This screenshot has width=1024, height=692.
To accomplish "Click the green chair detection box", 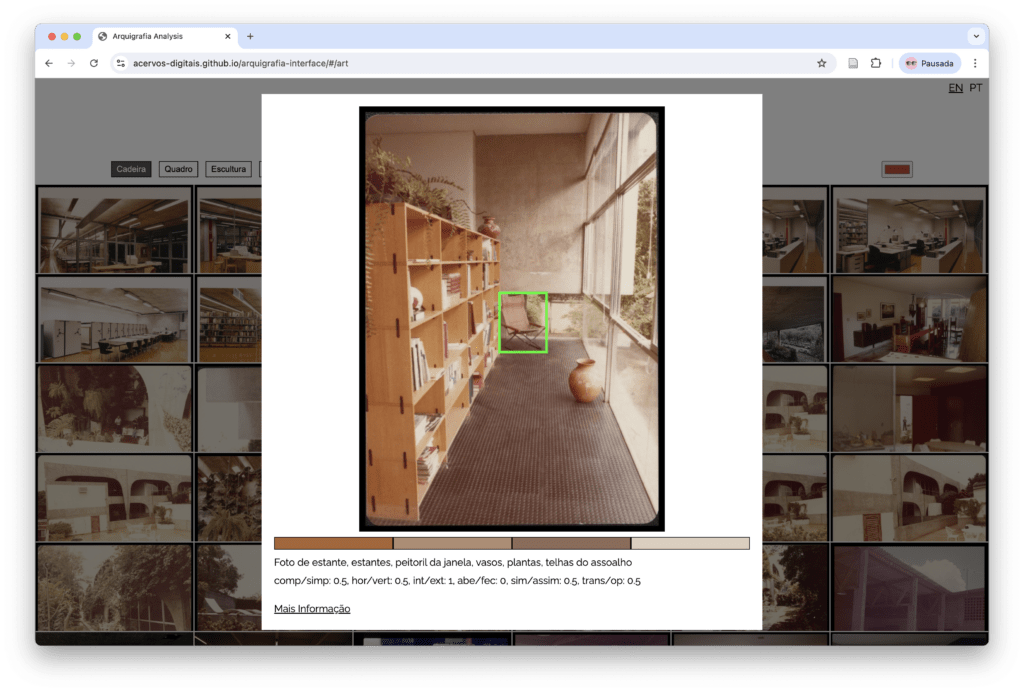I will click(523, 322).
